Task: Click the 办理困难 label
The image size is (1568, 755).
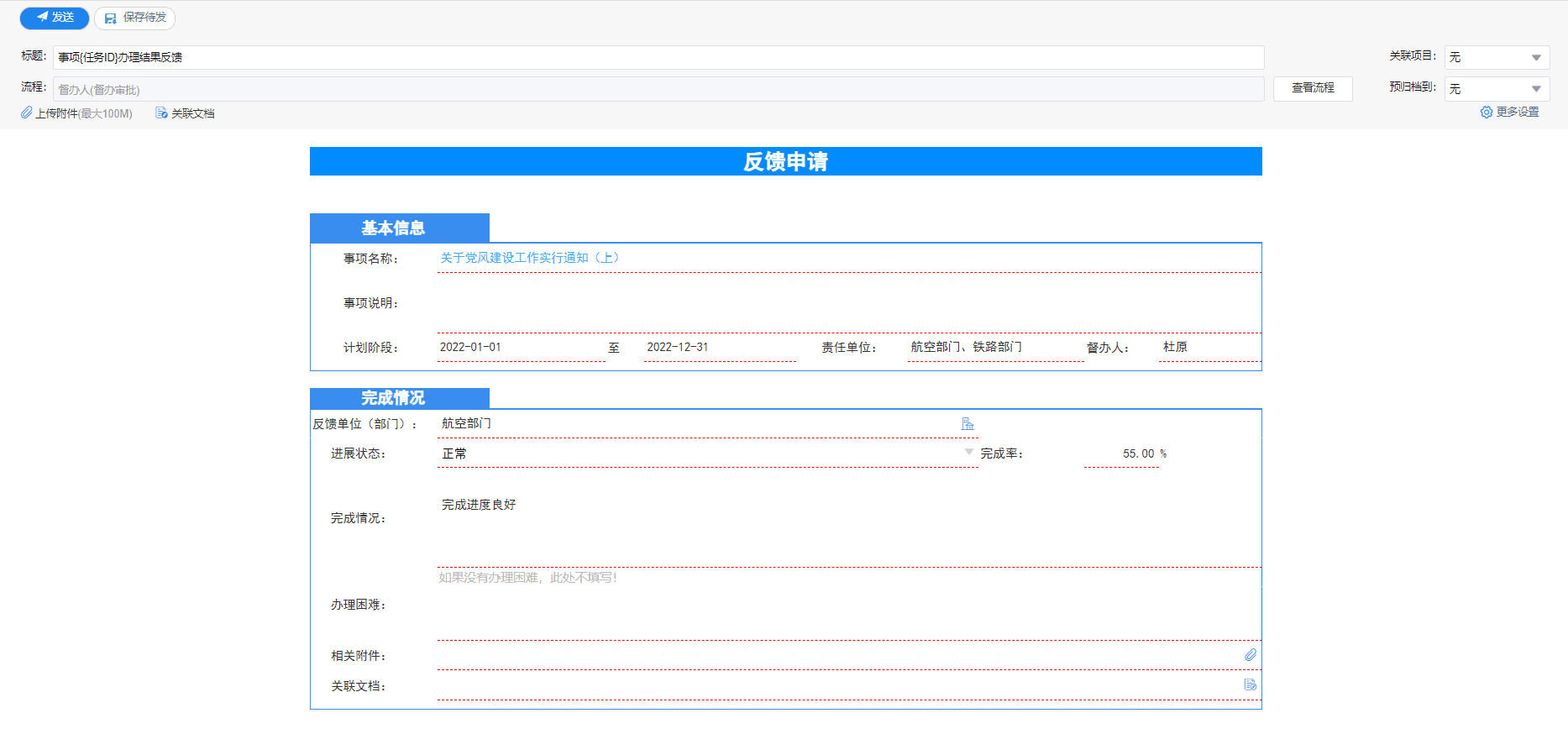Action: (359, 605)
